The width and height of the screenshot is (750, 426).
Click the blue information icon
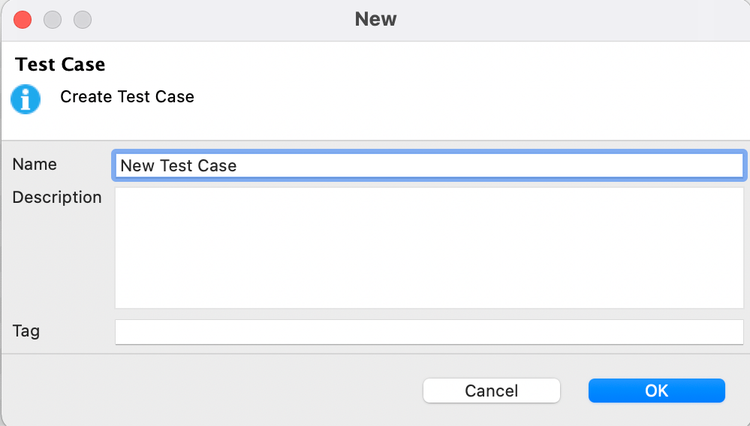(x=26, y=98)
